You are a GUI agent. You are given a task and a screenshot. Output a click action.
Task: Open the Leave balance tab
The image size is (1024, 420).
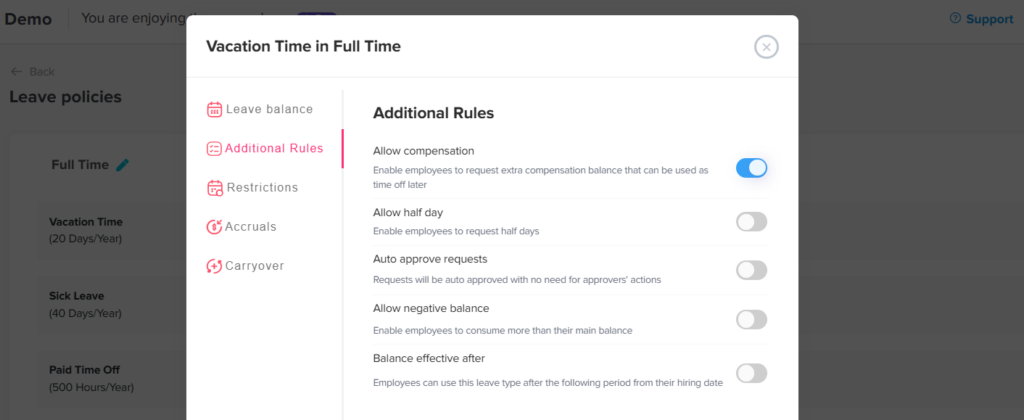[269, 110]
